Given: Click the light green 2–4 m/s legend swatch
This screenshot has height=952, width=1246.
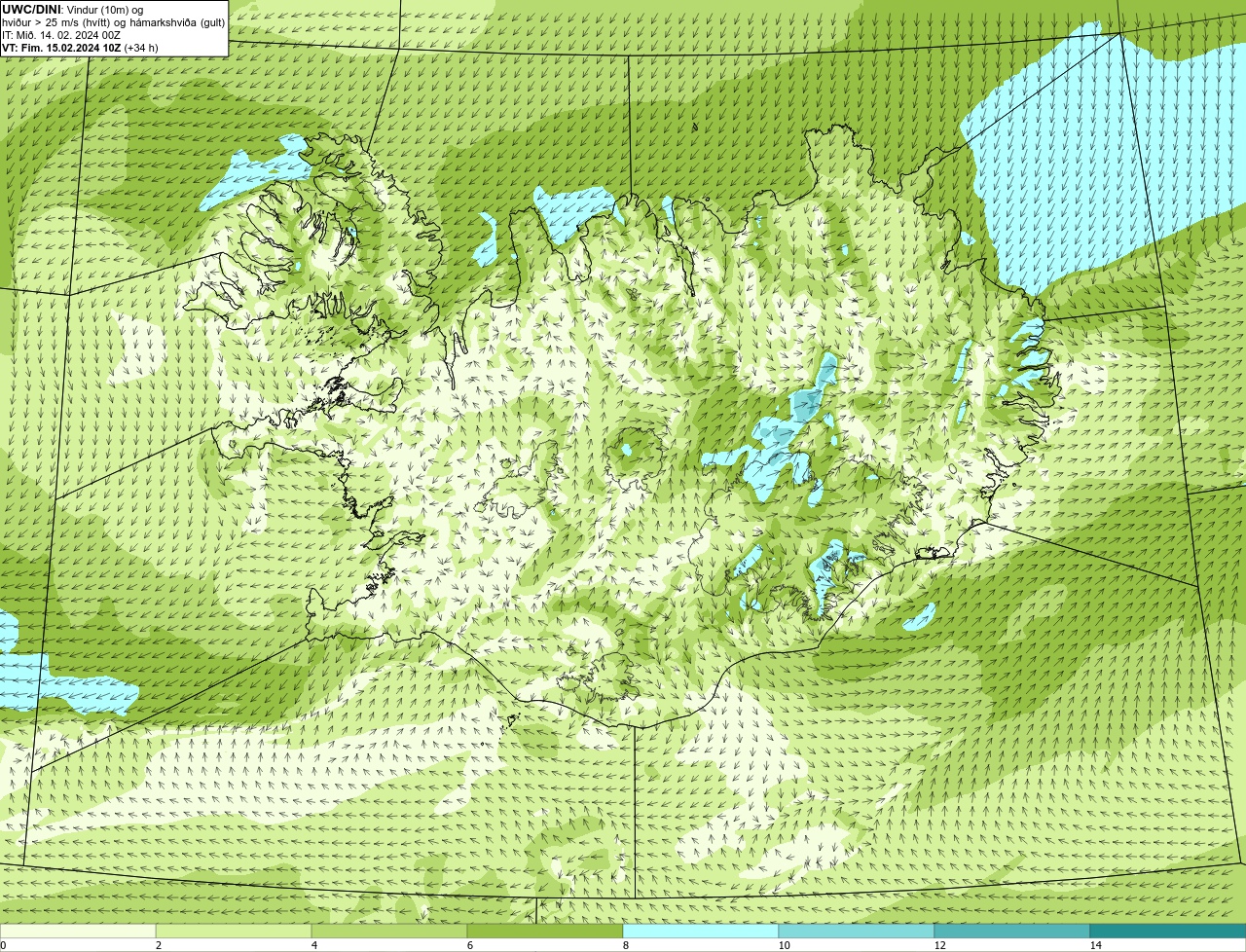Looking at the screenshot, I should 234,931.
